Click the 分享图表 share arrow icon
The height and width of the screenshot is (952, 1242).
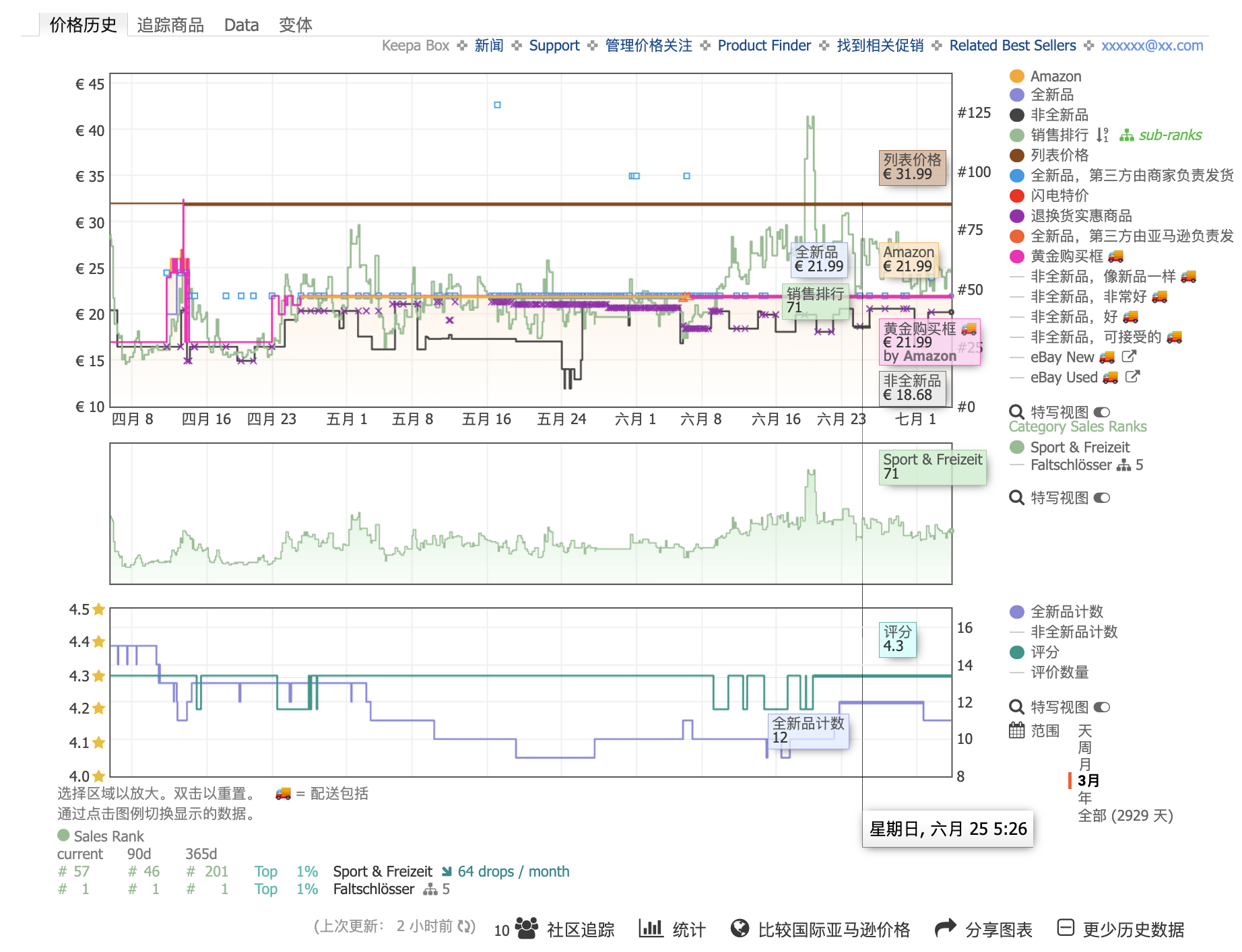pyautogui.click(x=946, y=928)
